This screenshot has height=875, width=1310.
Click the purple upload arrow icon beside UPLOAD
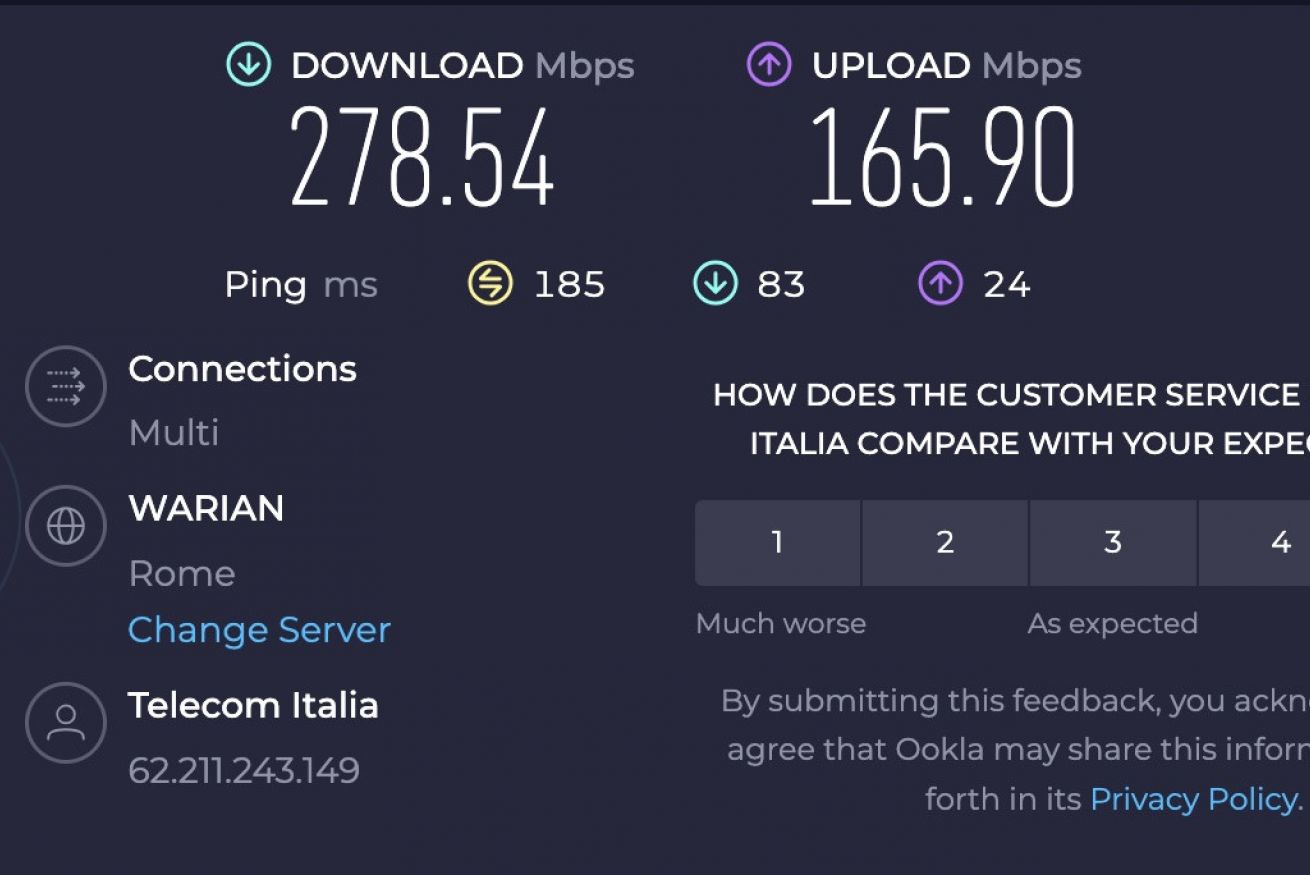click(x=769, y=65)
